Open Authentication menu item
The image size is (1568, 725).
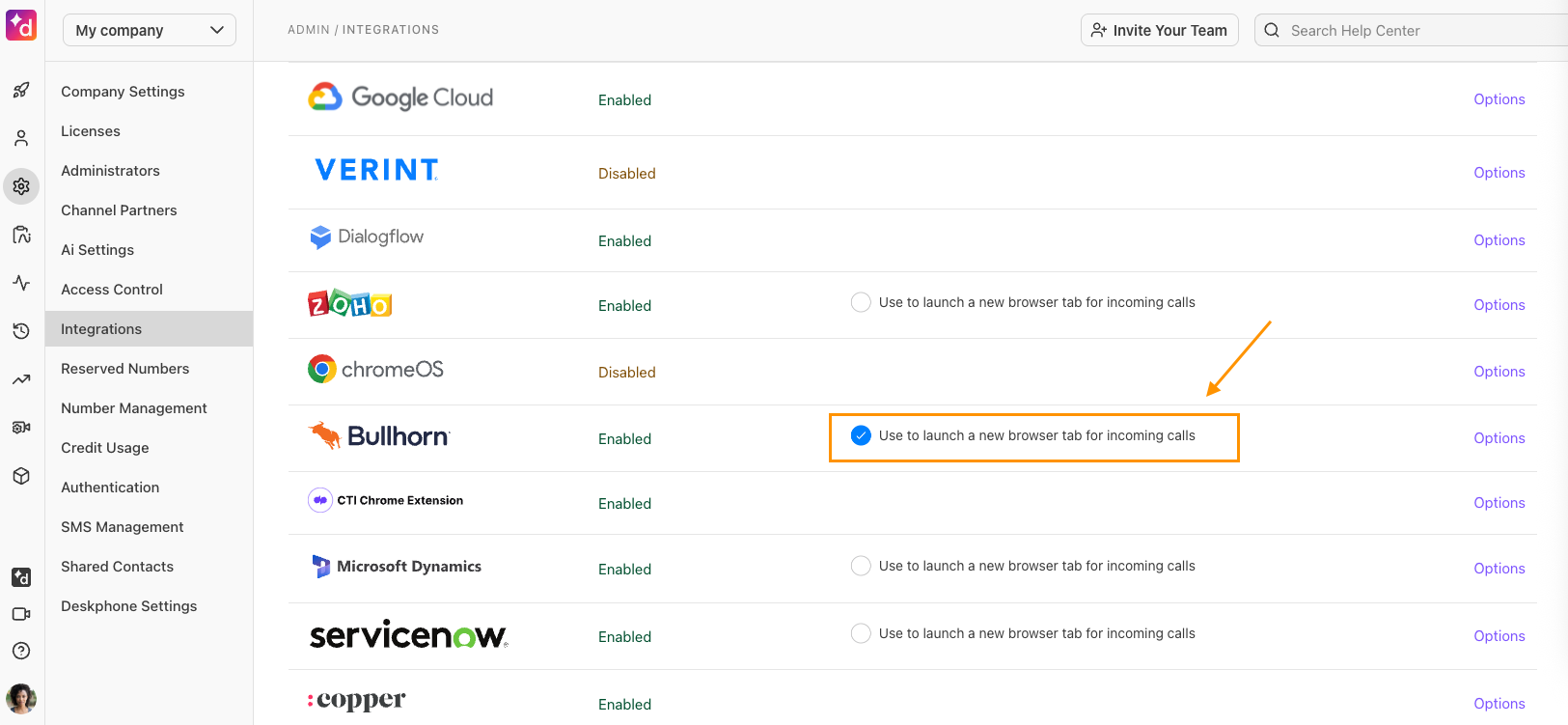pyautogui.click(x=149, y=488)
